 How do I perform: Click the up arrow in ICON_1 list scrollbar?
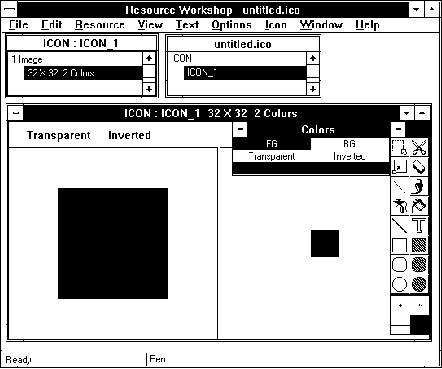pyautogui.click(x=149, y=58)
